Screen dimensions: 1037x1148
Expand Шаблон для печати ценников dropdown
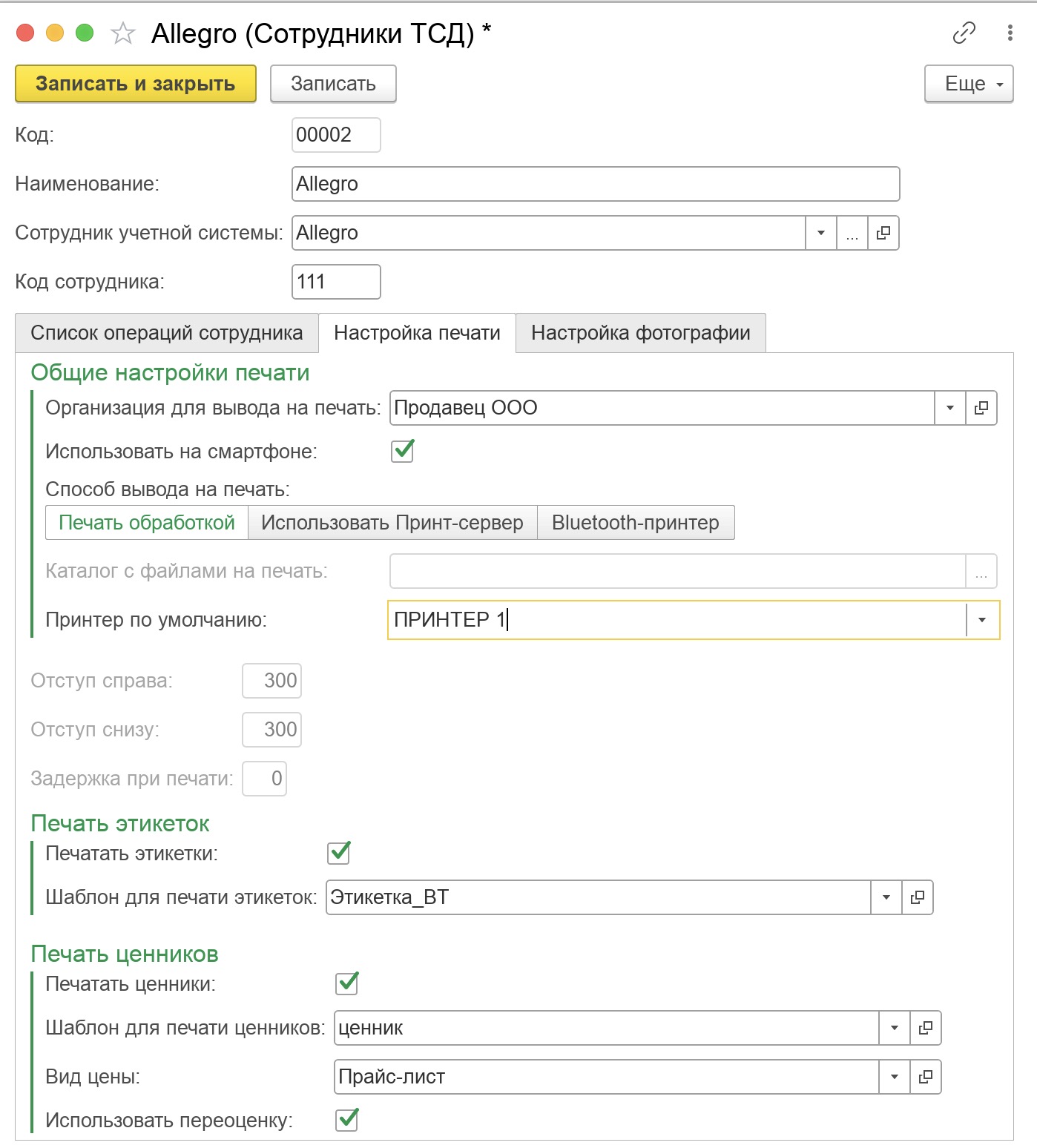pyautogui.click(x=895, y=1028)
